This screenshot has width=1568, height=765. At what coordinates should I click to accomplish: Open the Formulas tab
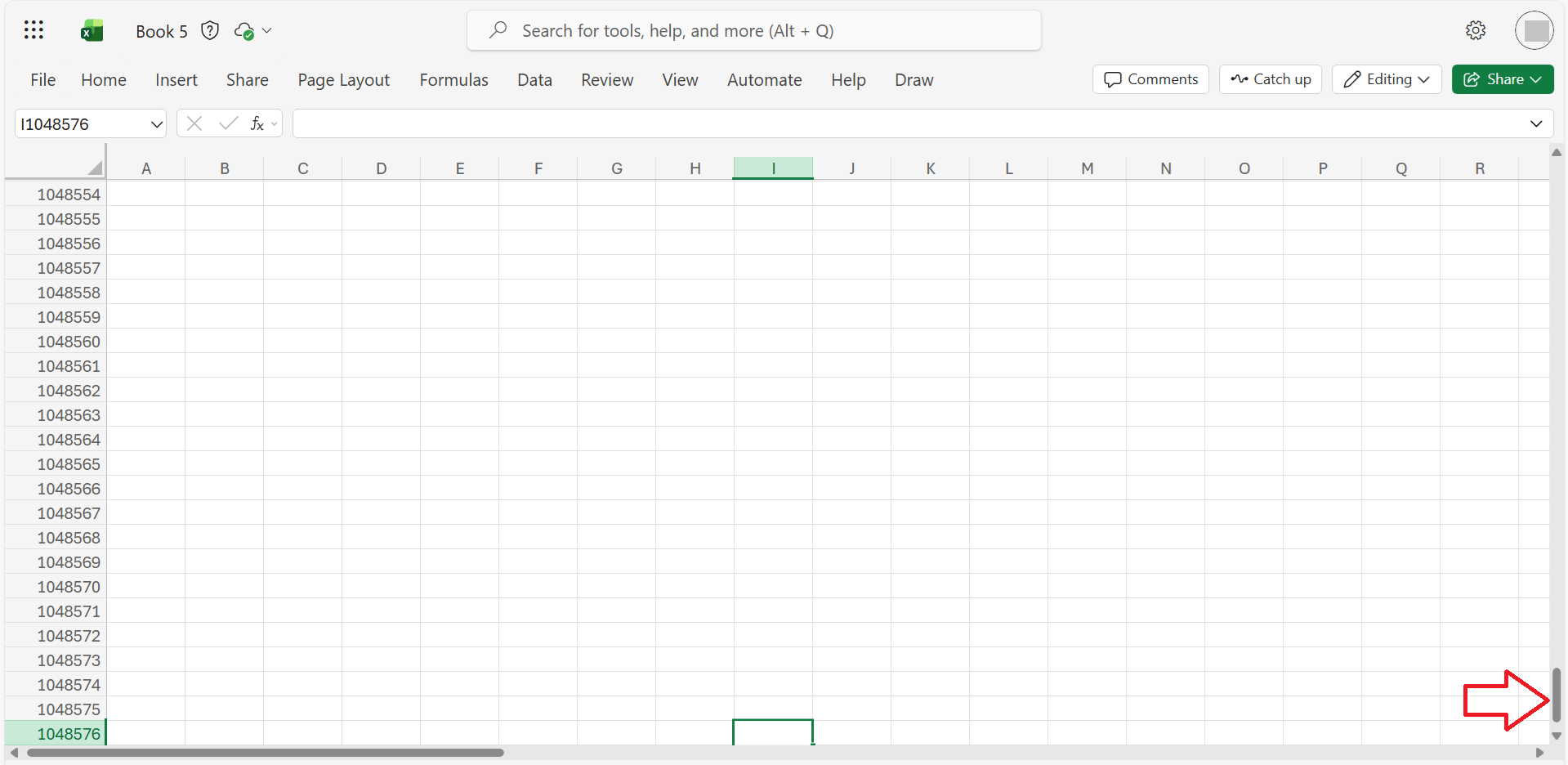click(453, 80)
